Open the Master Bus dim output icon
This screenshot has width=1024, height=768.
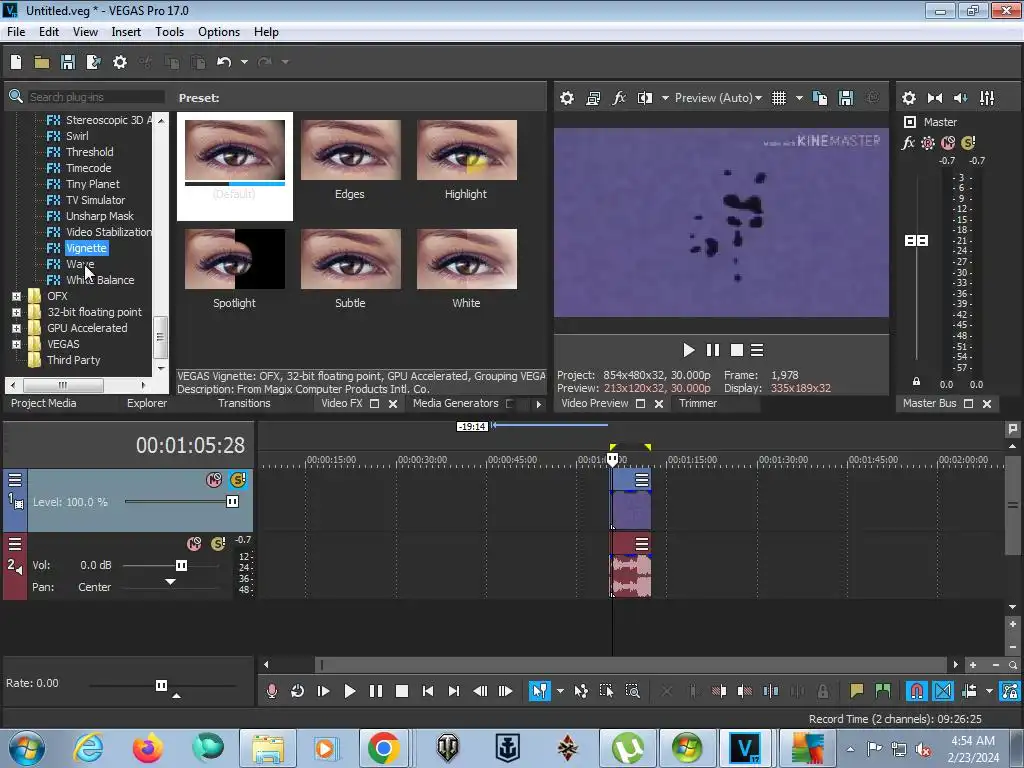click(961, 98)
